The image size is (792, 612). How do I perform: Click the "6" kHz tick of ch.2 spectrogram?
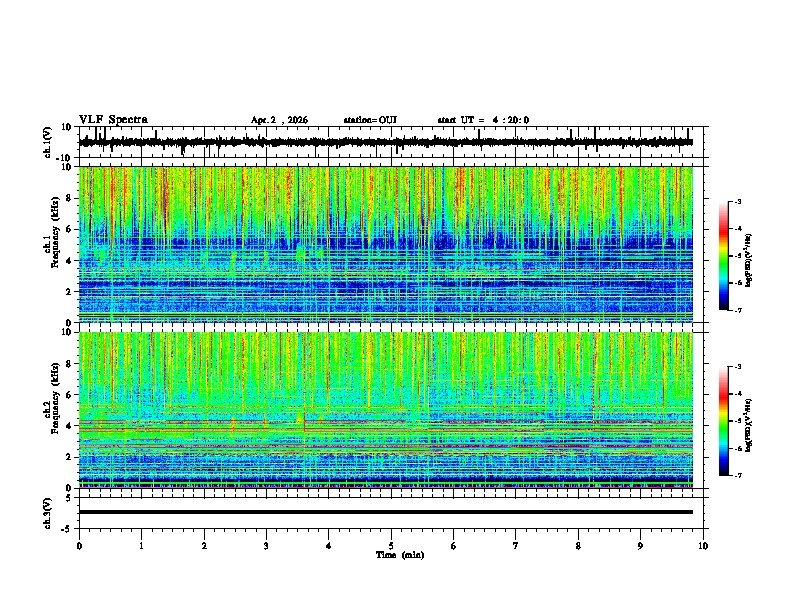point(70,395)
